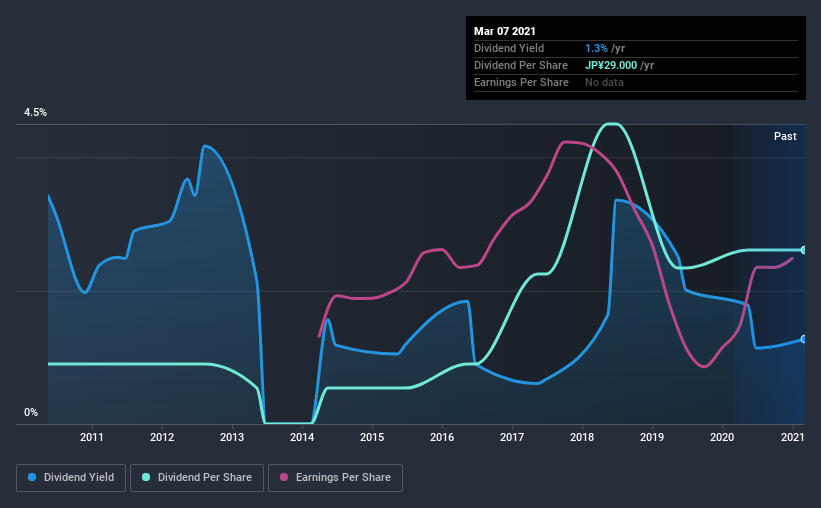The image size is (821, 508).
Task: Click the 2016 x-axis label
Action: (442, 437)
